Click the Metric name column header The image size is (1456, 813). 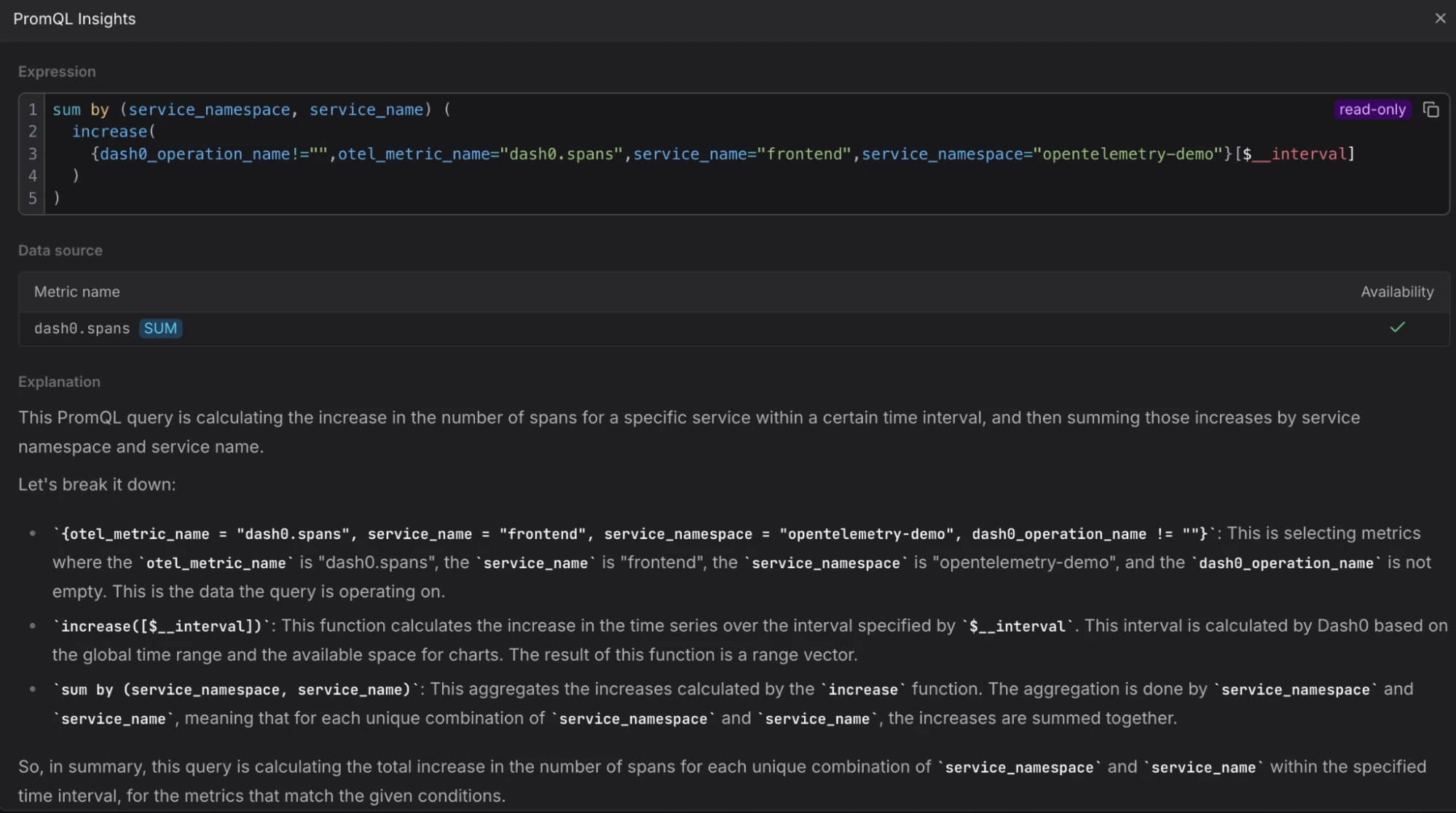[x=77, y=292]
